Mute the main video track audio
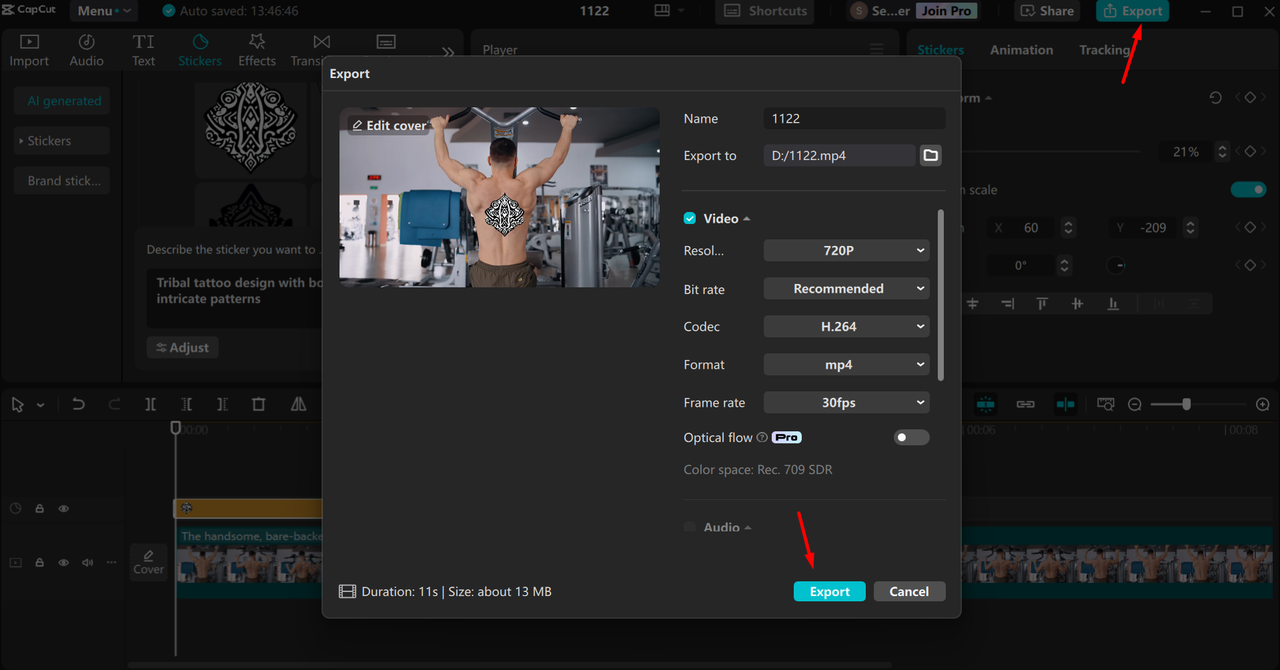The image size is (1280, 670). (x=88, y=563)
